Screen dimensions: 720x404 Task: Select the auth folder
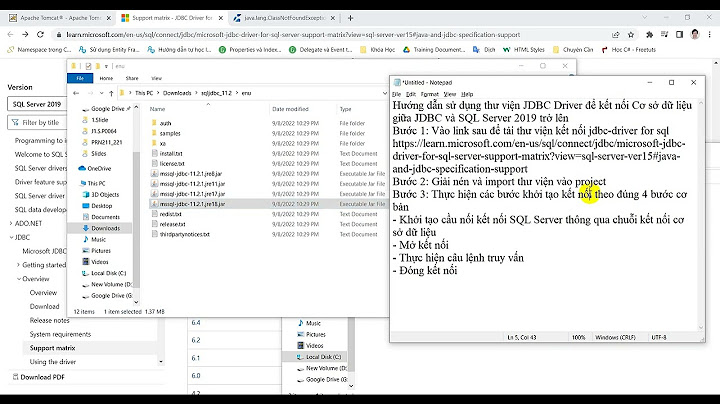[165, 123]
